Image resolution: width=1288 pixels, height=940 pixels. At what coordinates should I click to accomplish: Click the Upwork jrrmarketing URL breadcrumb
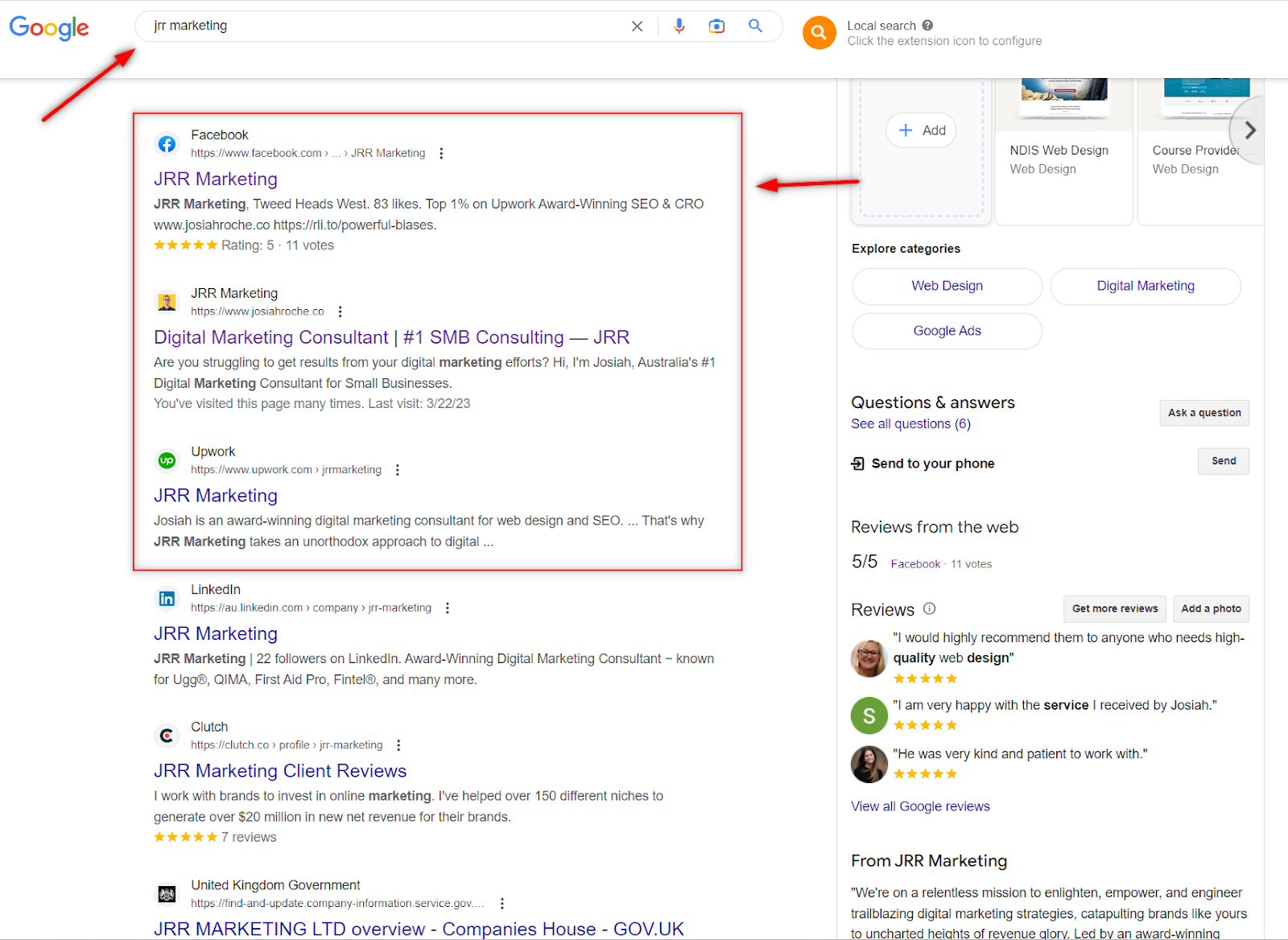tap(286, 470)
